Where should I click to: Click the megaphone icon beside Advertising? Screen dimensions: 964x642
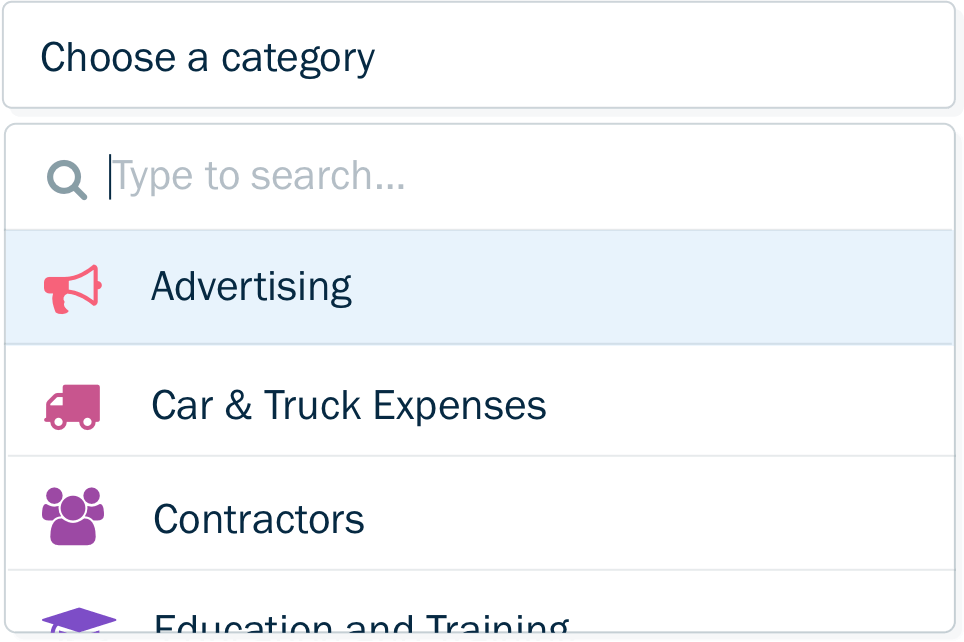72,288
